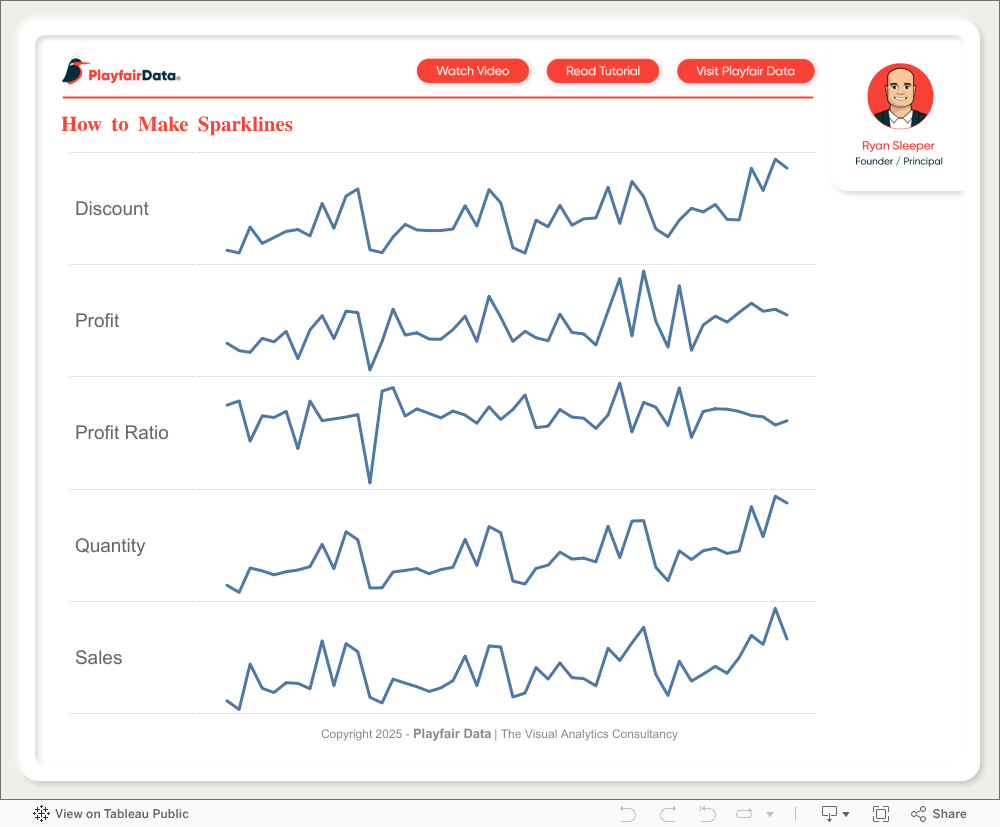Click the Profit Ratio sparkline chart
The width and height of the screenshot is (1000, 827).
507,432
